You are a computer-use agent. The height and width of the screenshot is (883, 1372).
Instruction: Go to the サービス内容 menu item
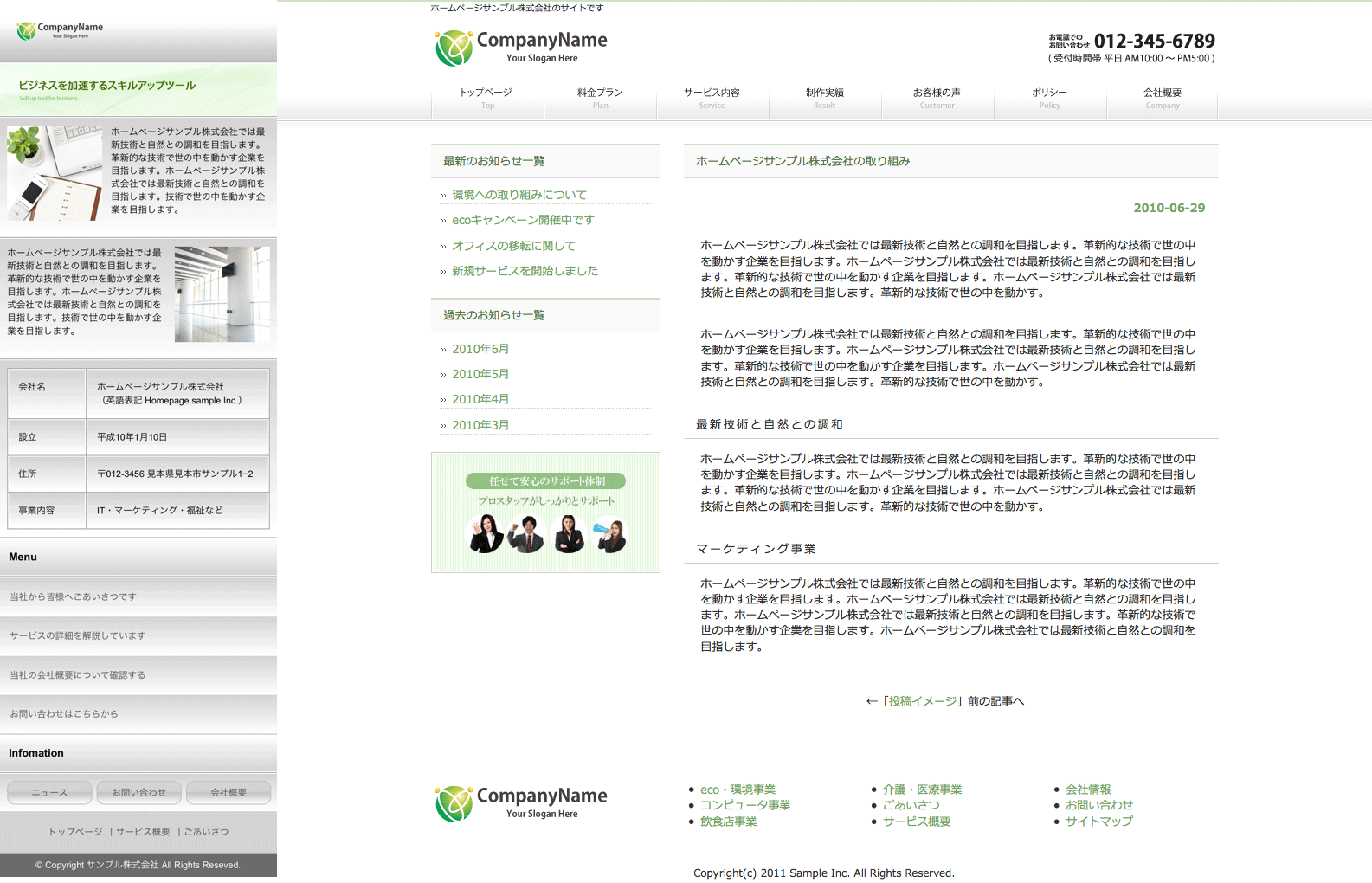point(712,98)
